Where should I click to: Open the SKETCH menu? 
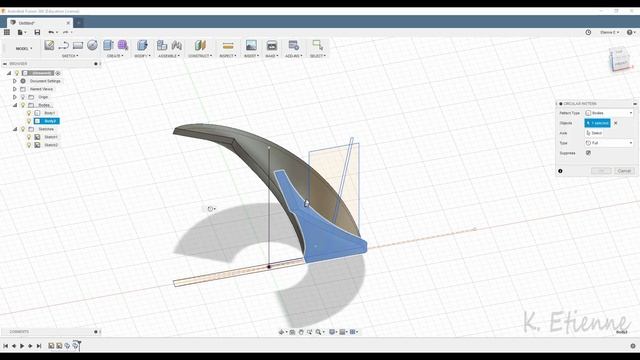coord(70,56)
